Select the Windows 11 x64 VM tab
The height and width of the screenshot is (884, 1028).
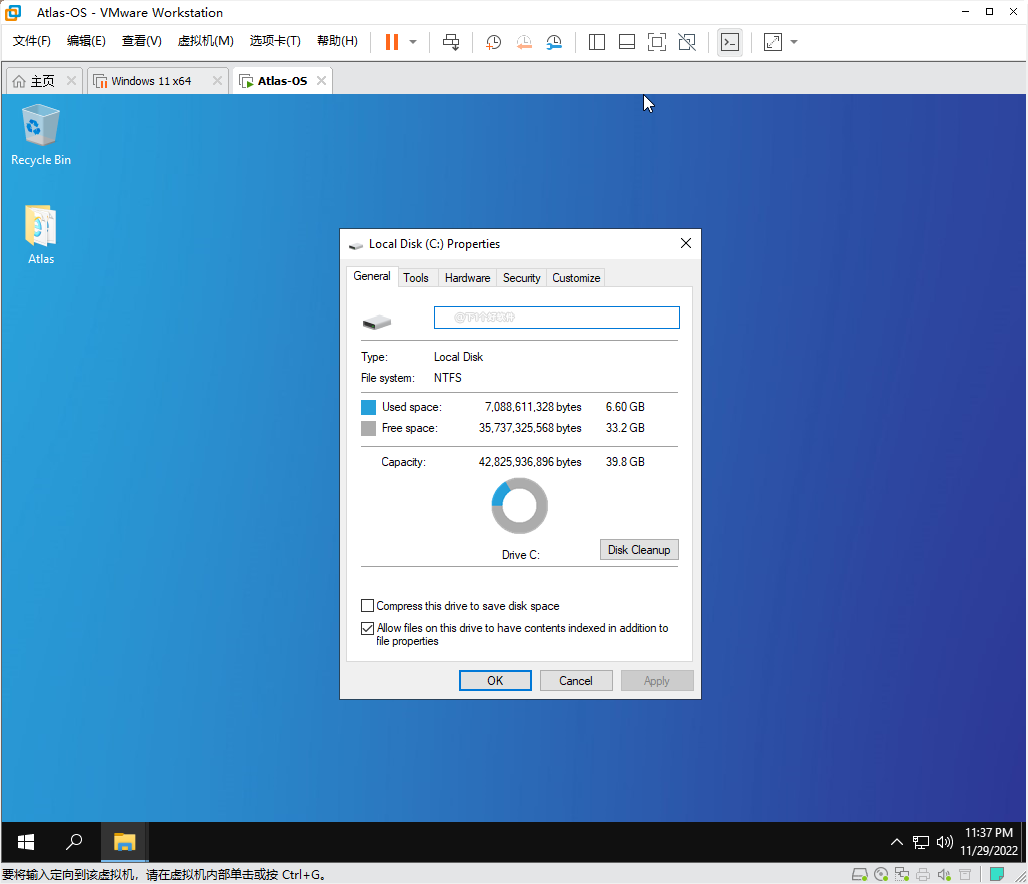151,81
